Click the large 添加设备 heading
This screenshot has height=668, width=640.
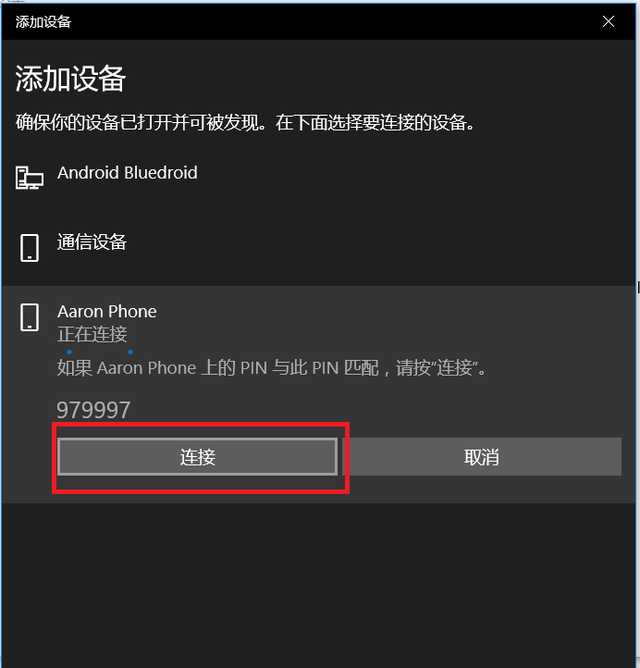70,79
